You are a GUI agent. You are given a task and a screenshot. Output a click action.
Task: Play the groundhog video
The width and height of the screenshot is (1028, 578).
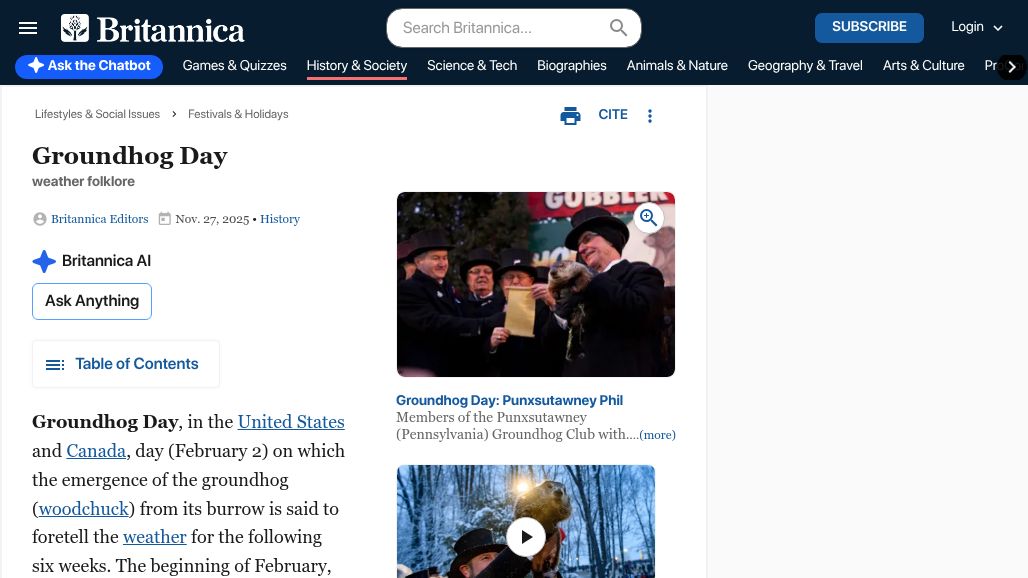click(526, 537)
